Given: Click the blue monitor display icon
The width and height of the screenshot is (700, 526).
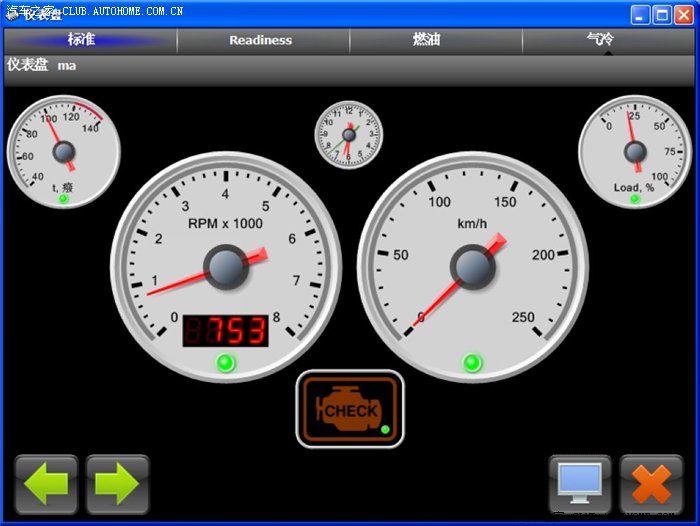Looking at the screenshot, I should [580, 485].
